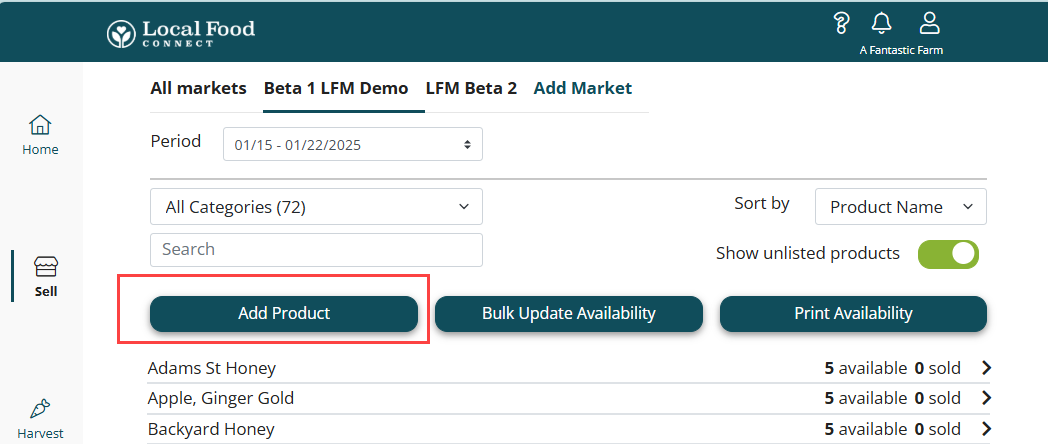Expand the Adams St Honey row chevron

coord(986,368)
